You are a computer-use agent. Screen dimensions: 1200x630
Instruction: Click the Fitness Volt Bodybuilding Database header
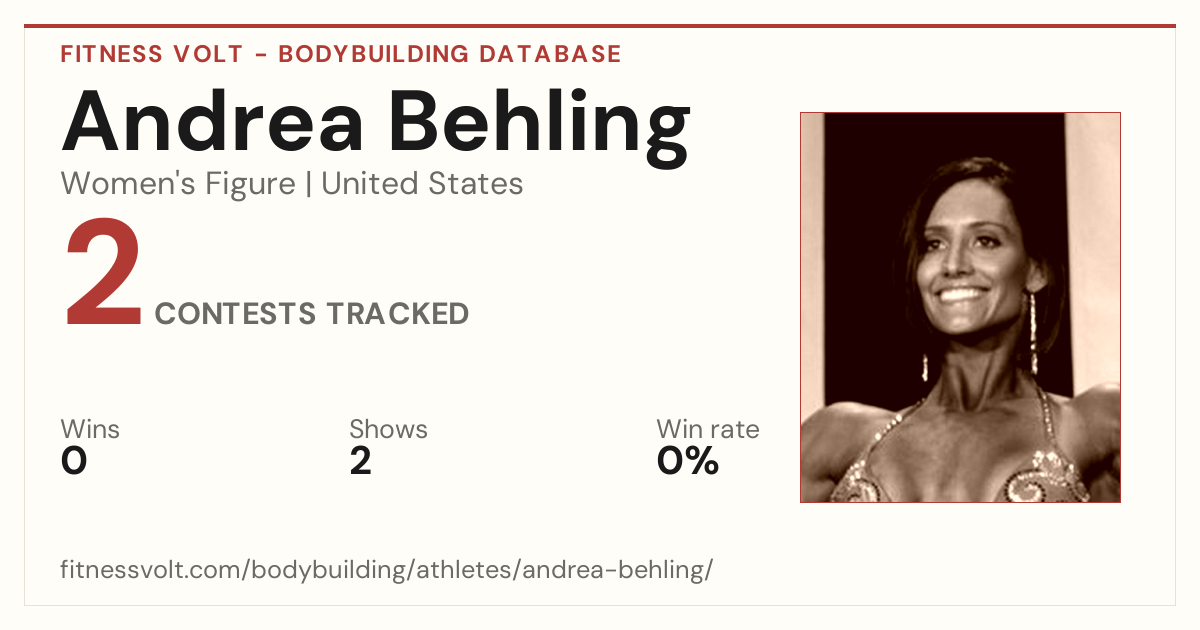341,54
